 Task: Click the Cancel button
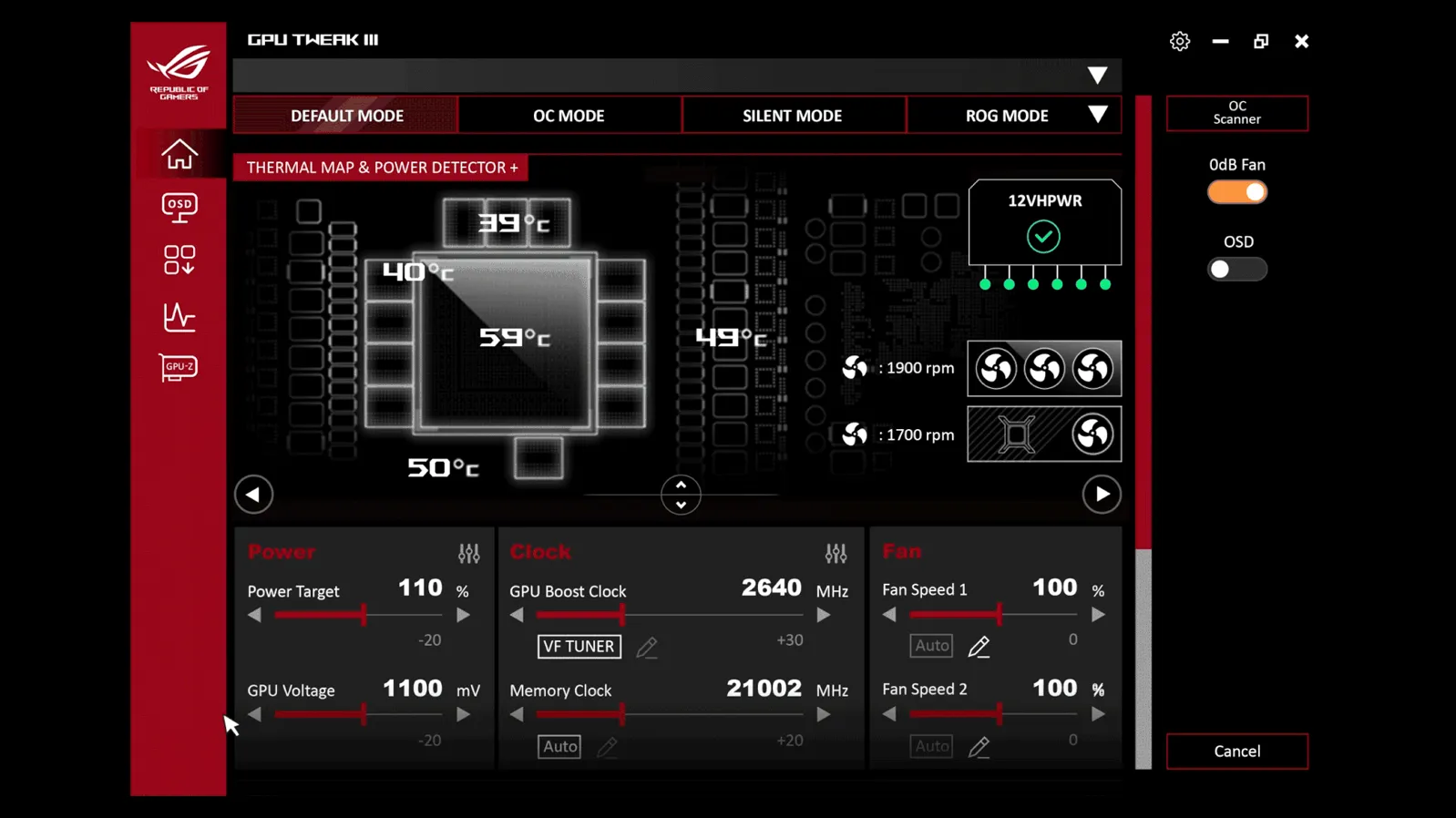click(x=1237, y=752)
